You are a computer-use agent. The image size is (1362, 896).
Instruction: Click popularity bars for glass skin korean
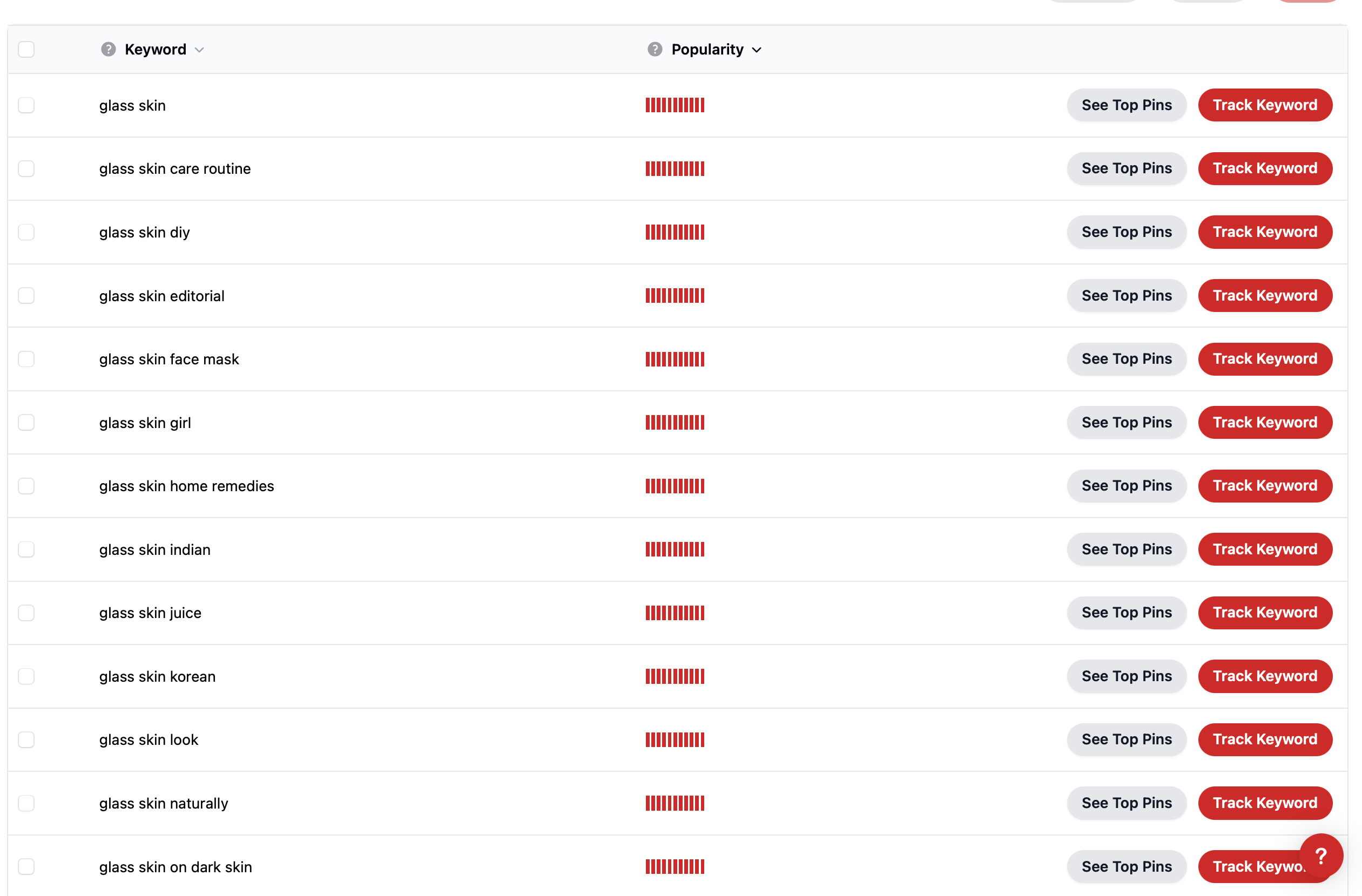[675, 676]
